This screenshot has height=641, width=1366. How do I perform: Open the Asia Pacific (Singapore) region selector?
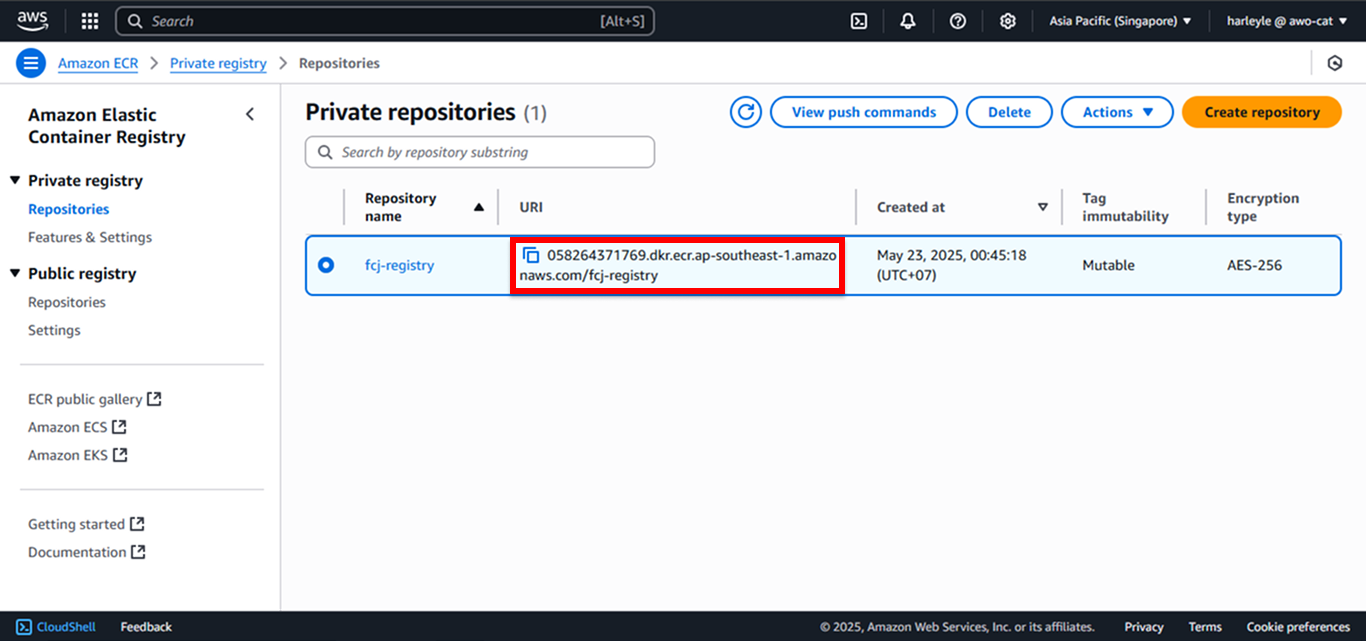[1120, 21]
